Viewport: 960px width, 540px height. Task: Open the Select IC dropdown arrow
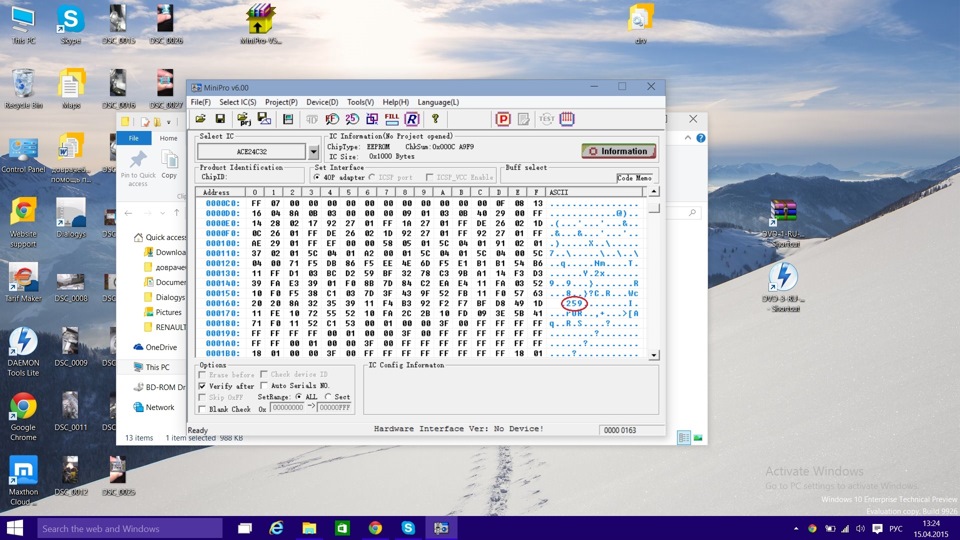313,151
